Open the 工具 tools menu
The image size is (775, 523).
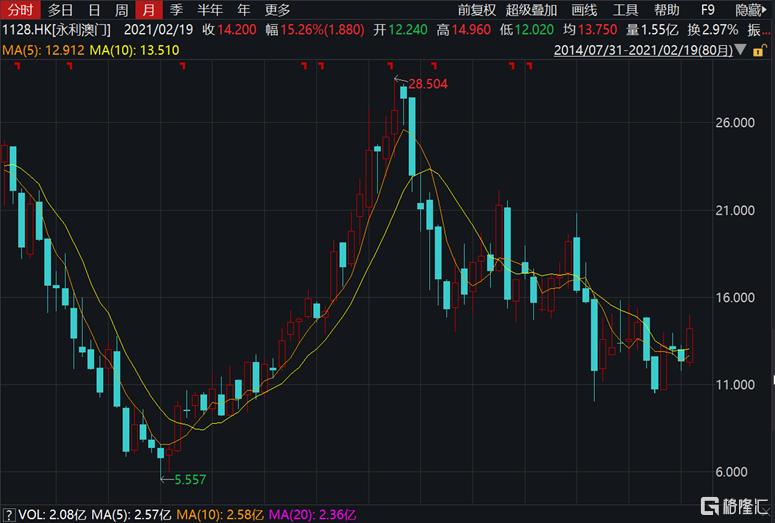pos(625,10)
